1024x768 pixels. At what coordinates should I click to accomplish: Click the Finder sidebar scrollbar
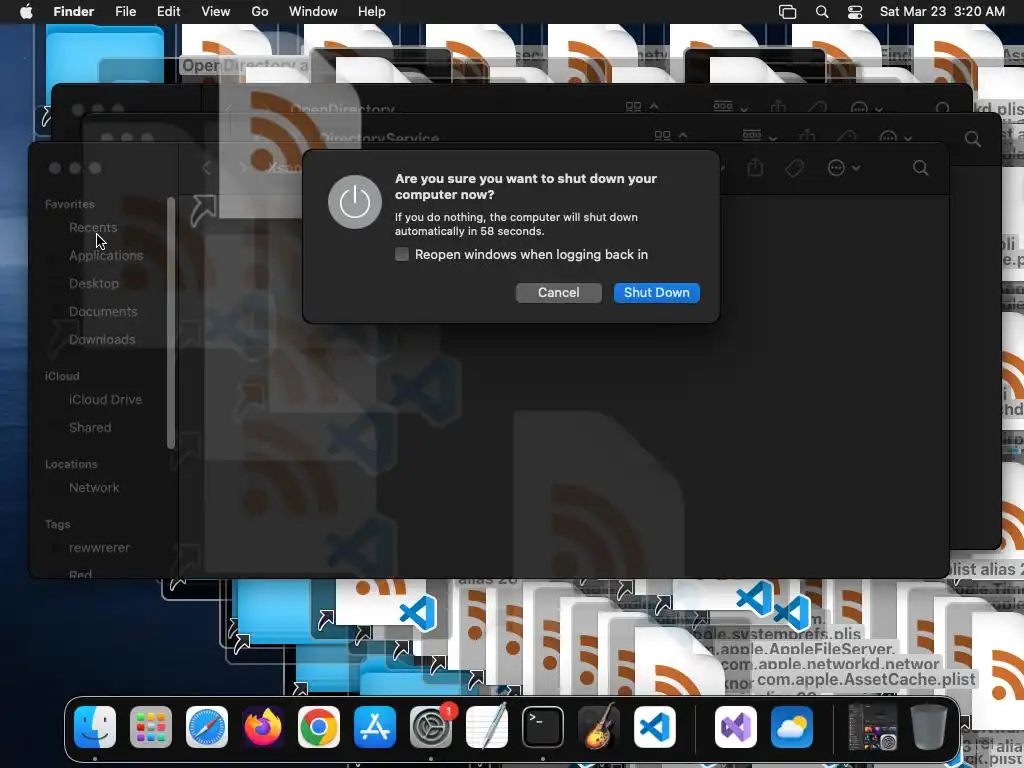tap(170, 323)
